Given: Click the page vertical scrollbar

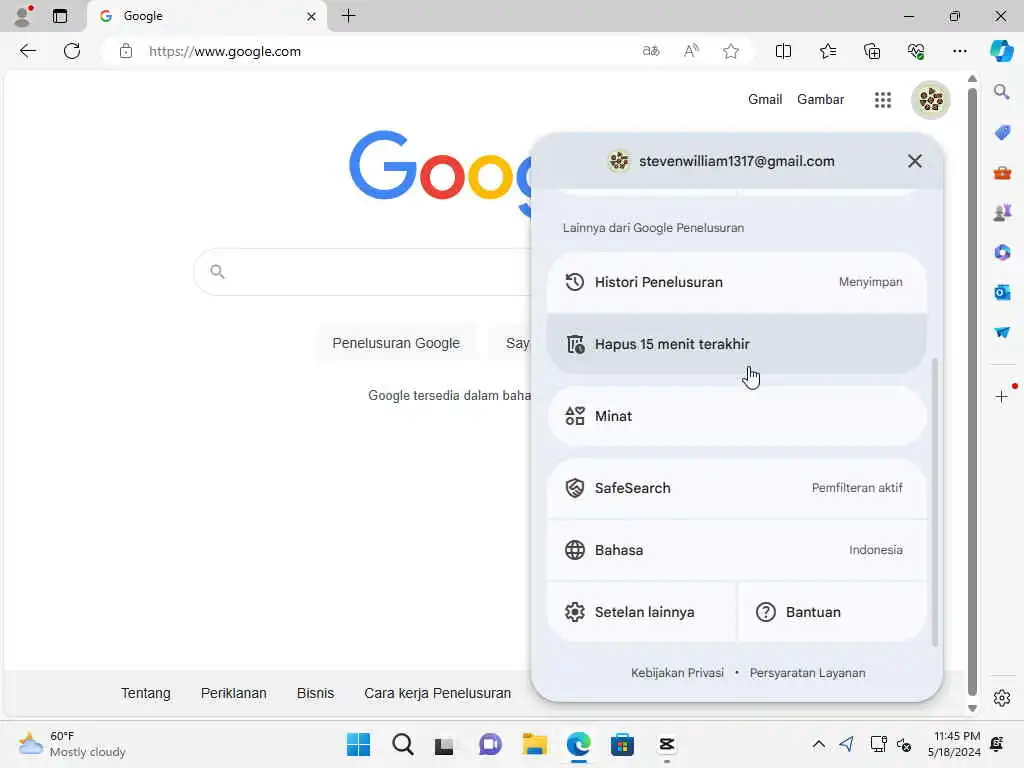Looking at the screenshot, I should (x=972, y=391).
